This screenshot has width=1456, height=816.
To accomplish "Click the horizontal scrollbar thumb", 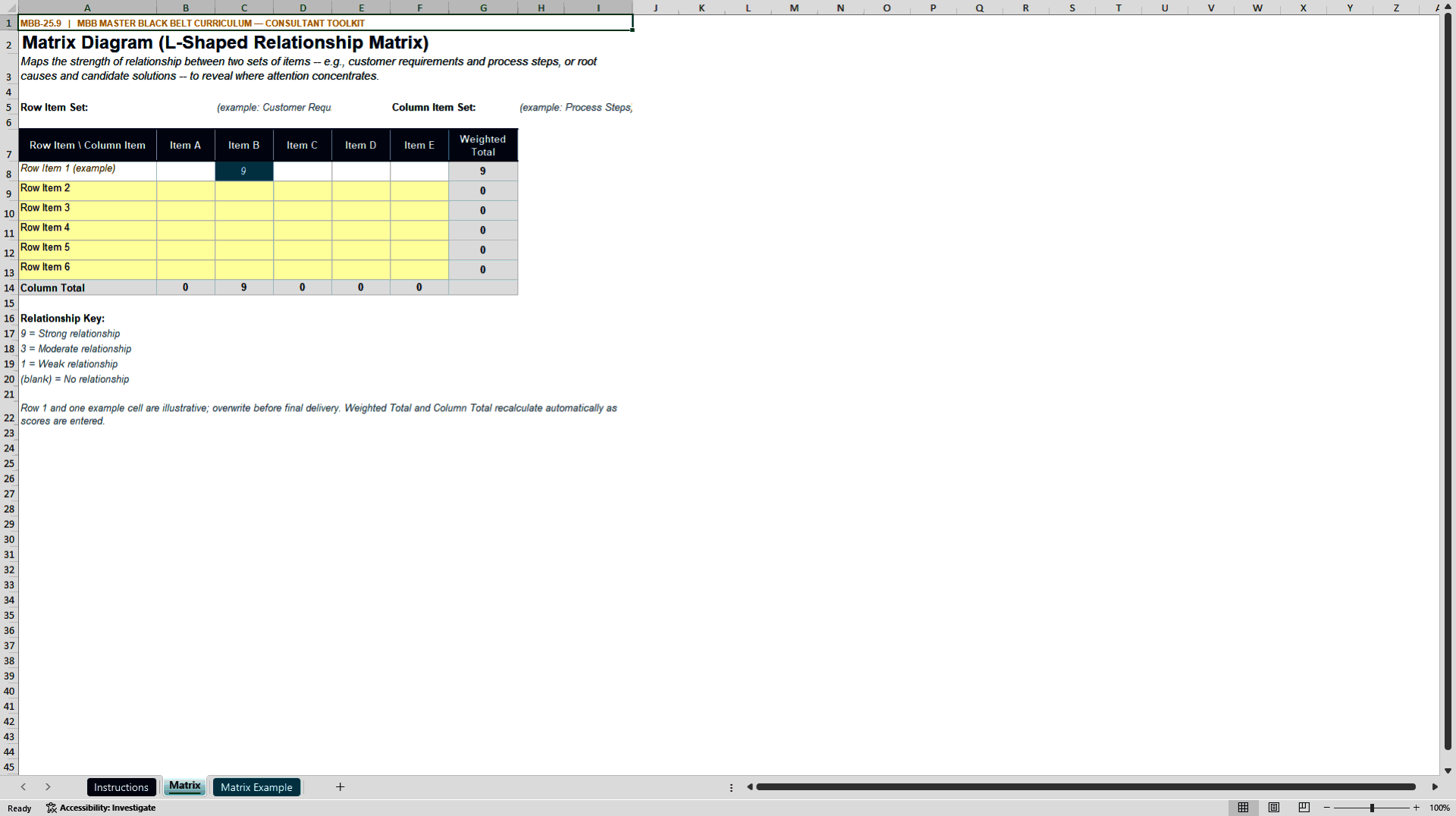I will (1086, 787).
